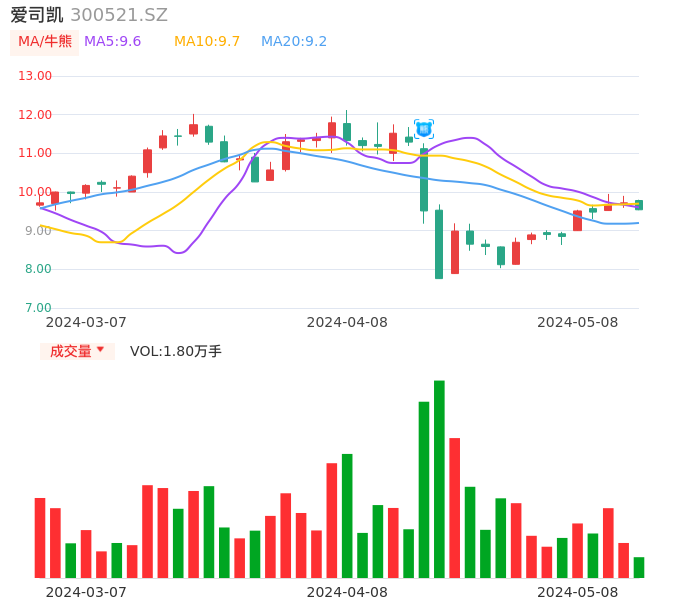This screenshot has width=686, height=606.
Task: Toggle the MA20:9.2 legend label
Action: 294,42
